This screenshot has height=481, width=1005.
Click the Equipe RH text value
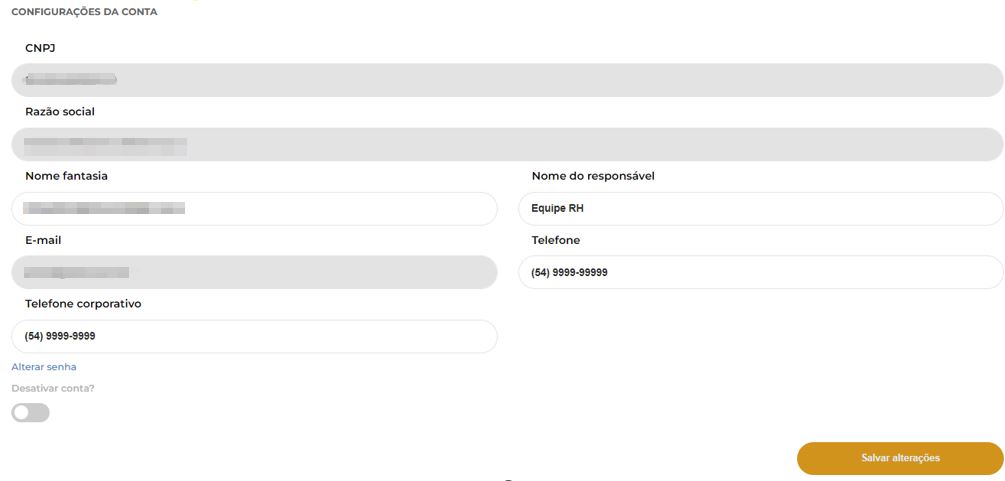(558, 208)
